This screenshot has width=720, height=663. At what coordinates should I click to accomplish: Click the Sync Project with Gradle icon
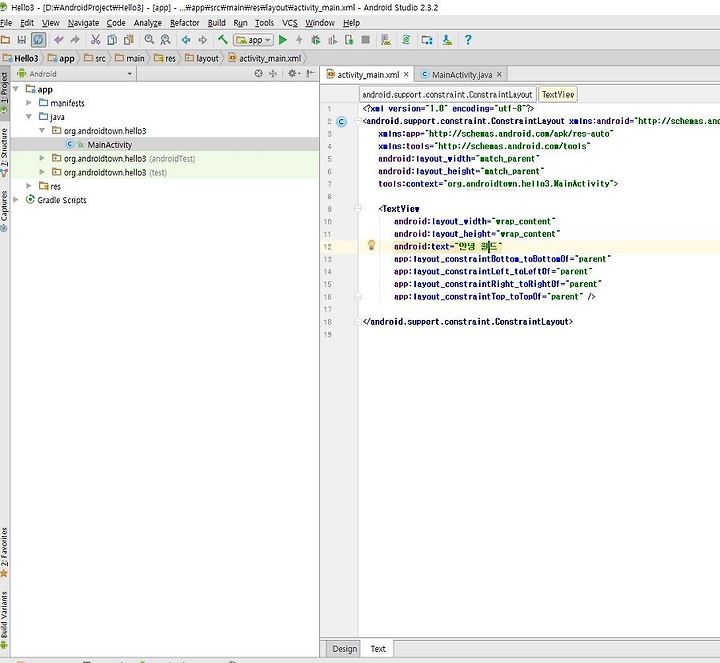406,40
